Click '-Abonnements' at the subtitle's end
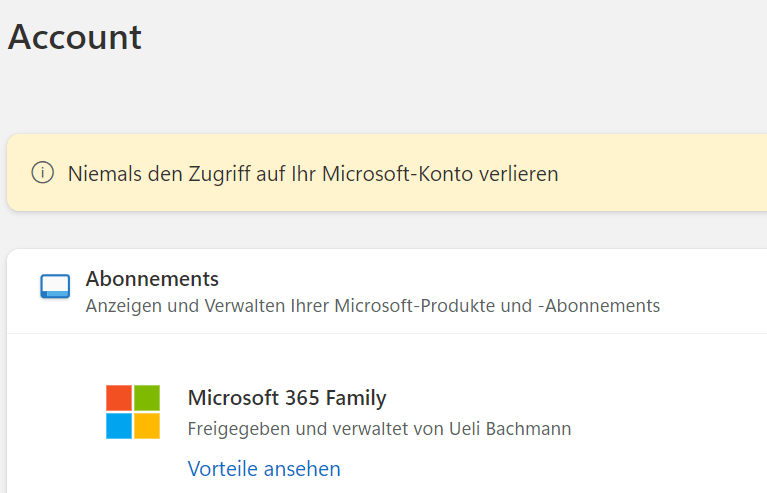 [x=598, y=306]
